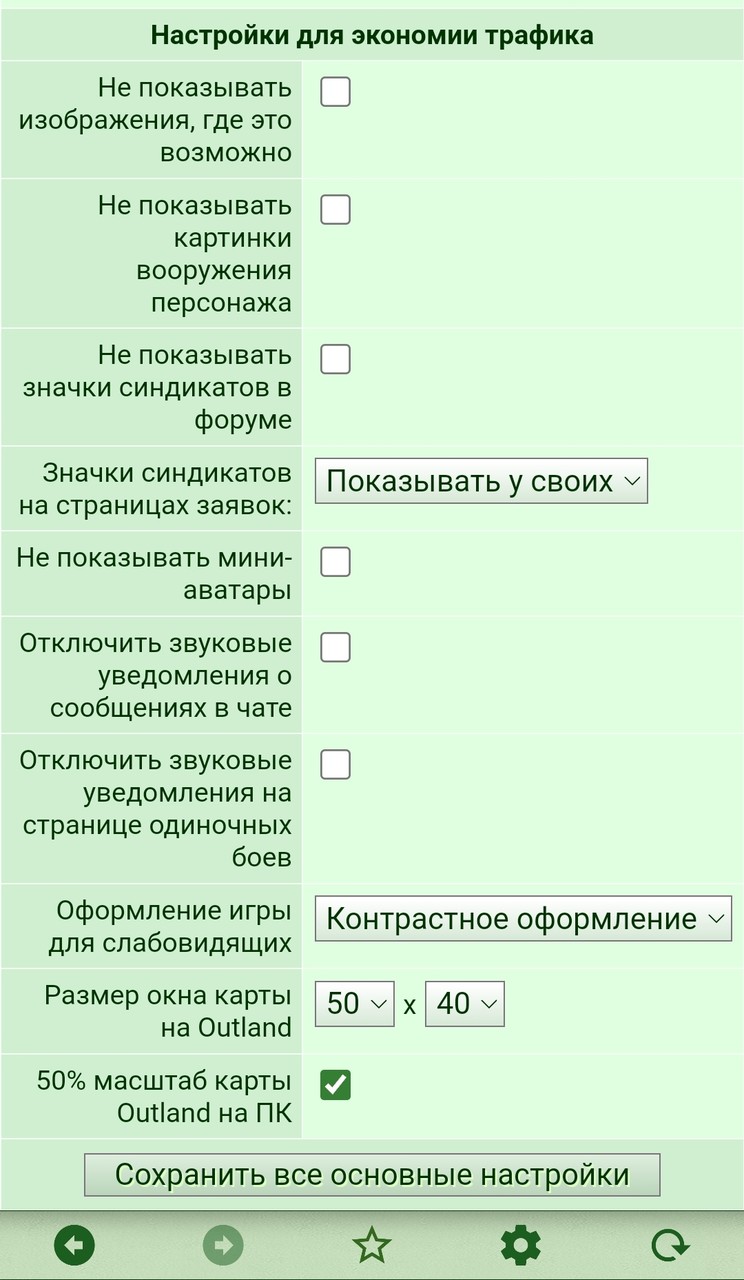Toggle 'Не показывать значки синдикатов в форуме'
744x1280 pixels.
pyautogui.click(x=335, y=359)
